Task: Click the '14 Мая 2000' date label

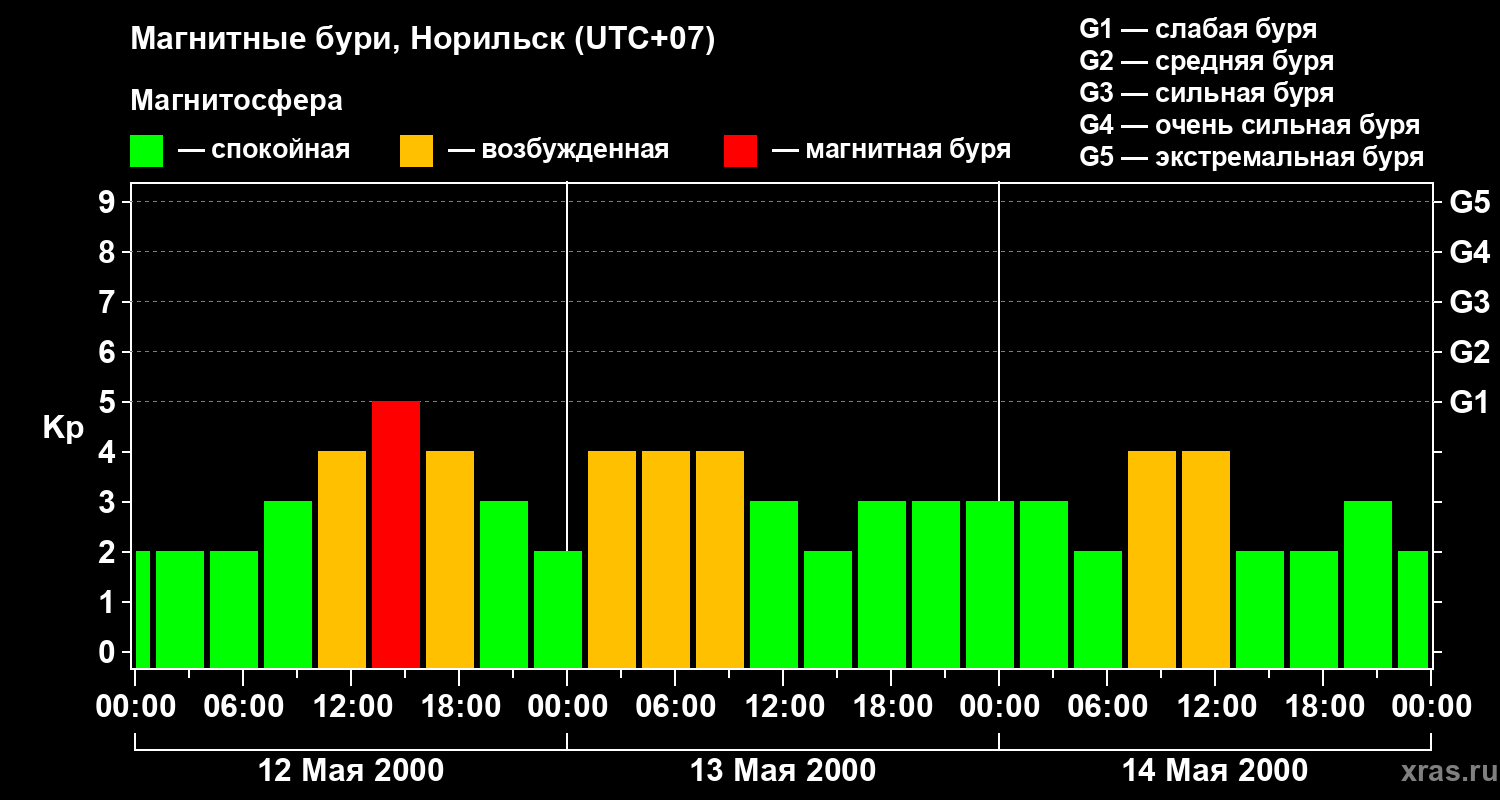Action: 1215,770
